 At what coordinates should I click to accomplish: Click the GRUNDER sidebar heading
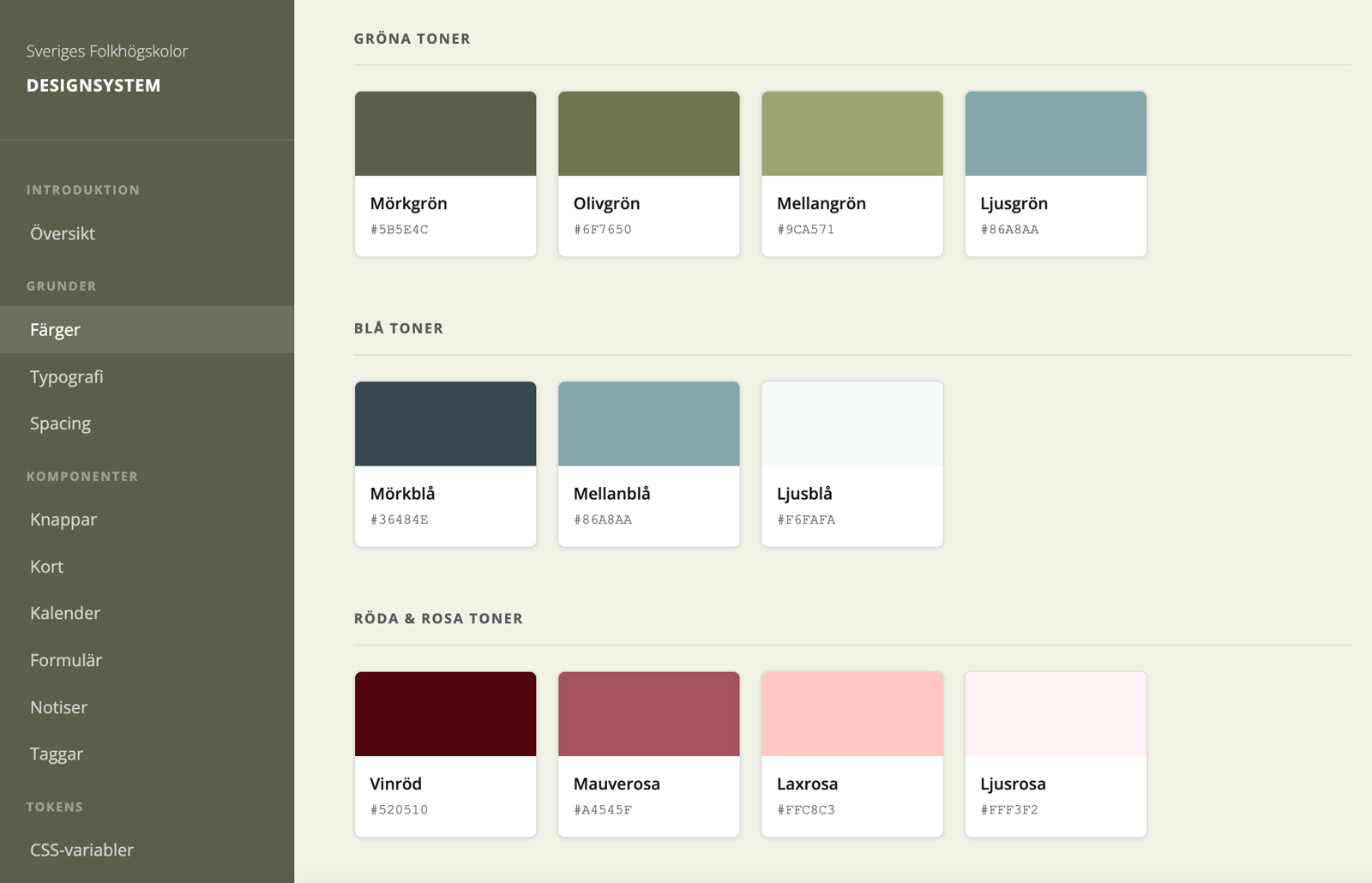point(62,286)
